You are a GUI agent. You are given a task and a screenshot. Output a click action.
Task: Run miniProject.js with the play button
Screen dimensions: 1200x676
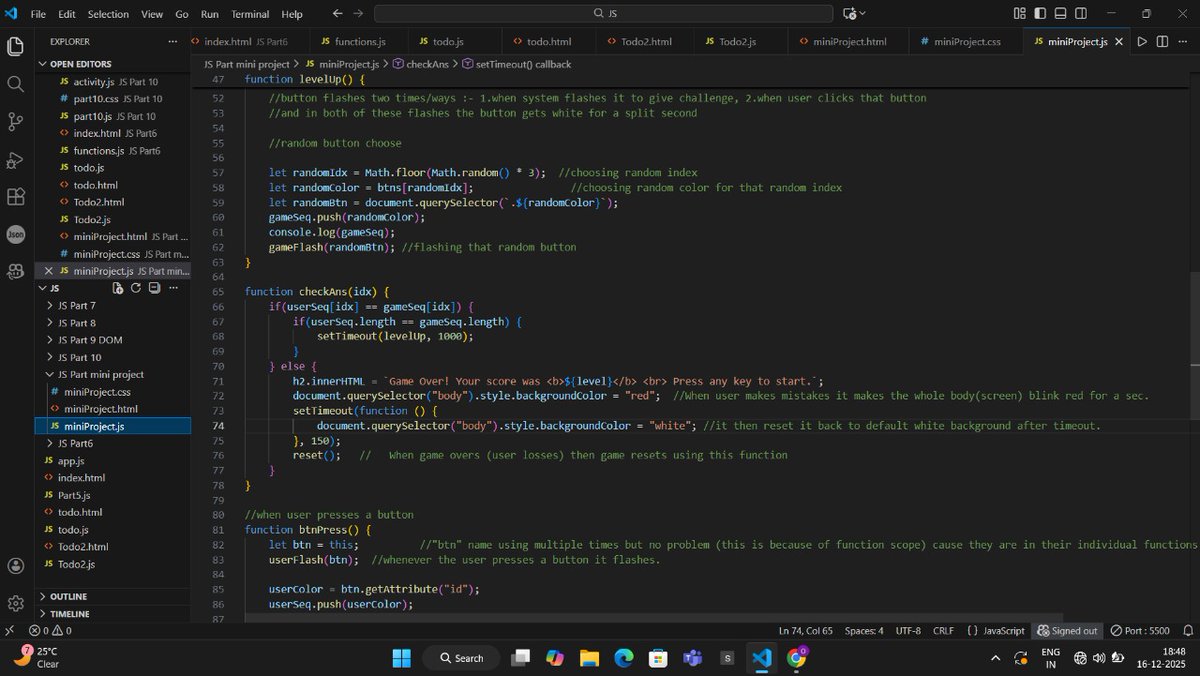click(1142, 41)
